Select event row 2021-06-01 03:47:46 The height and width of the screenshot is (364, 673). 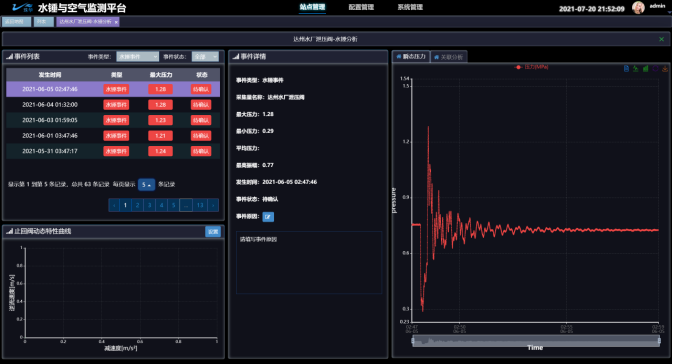point(113,136)
